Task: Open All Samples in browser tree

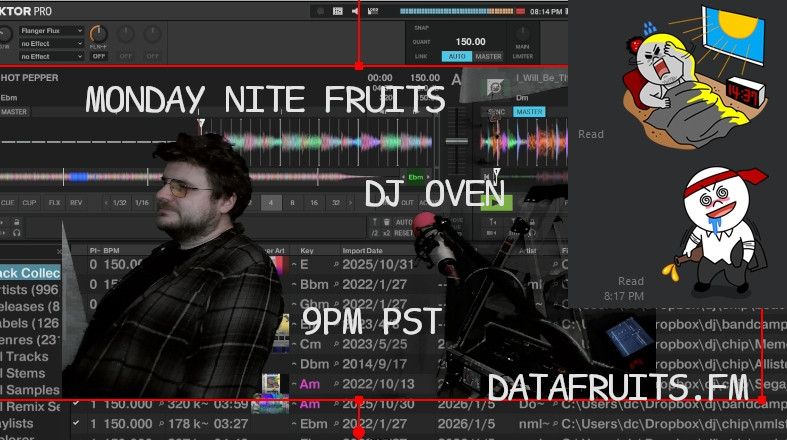Action: point(30,390)
